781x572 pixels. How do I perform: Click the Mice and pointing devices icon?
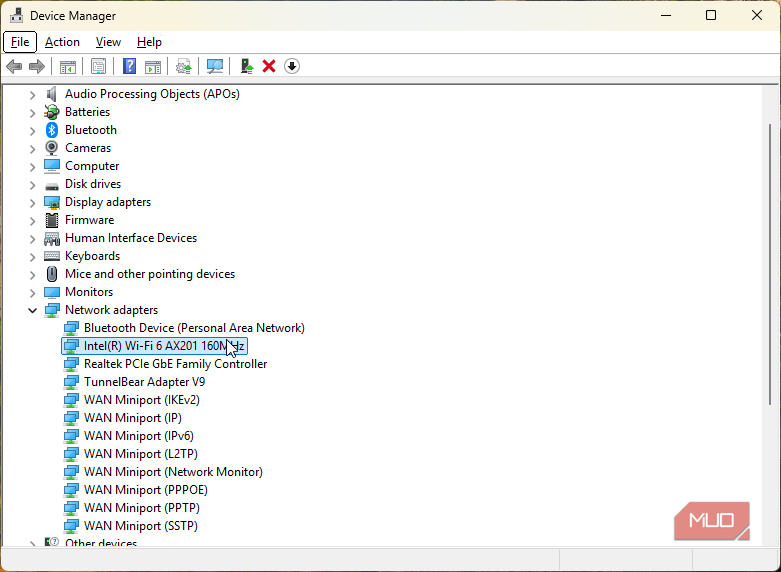pos(52,274)
